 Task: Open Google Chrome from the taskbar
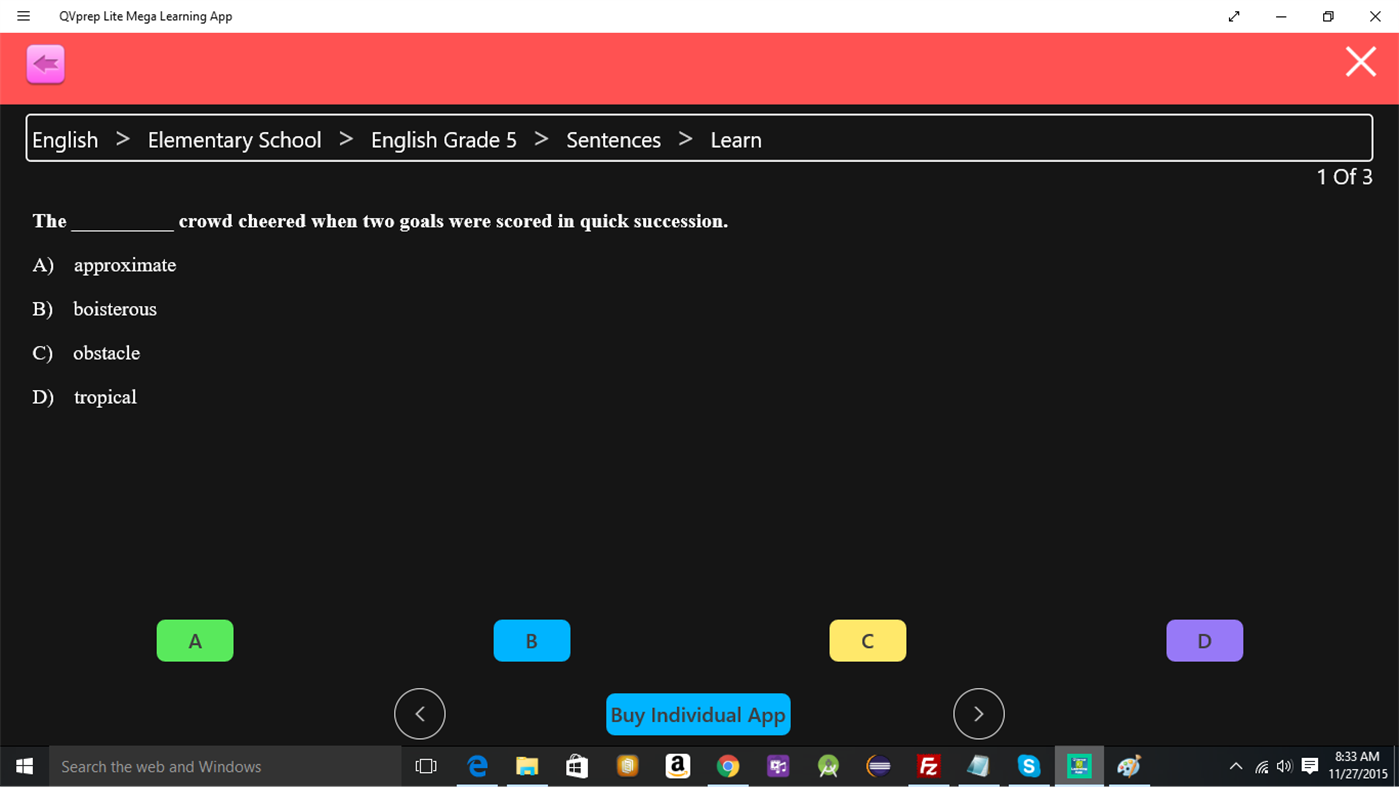(727, 766)
